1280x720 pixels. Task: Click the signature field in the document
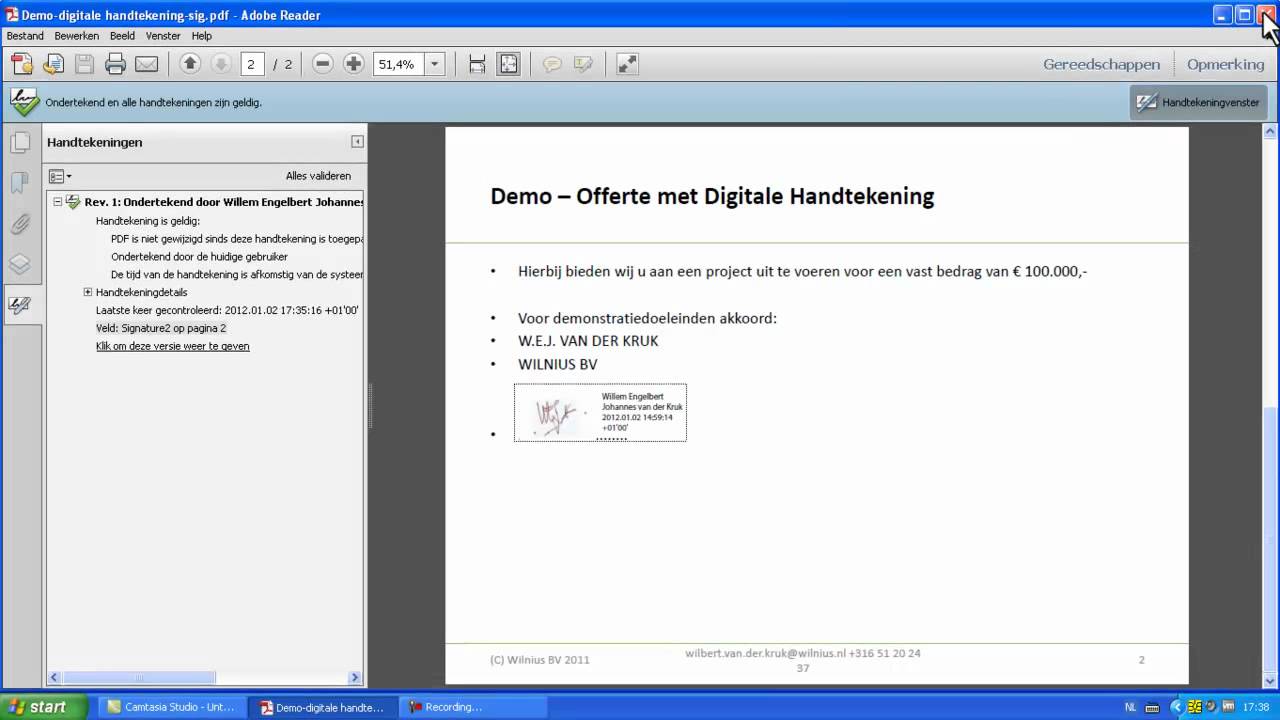[x=600, y=412]
